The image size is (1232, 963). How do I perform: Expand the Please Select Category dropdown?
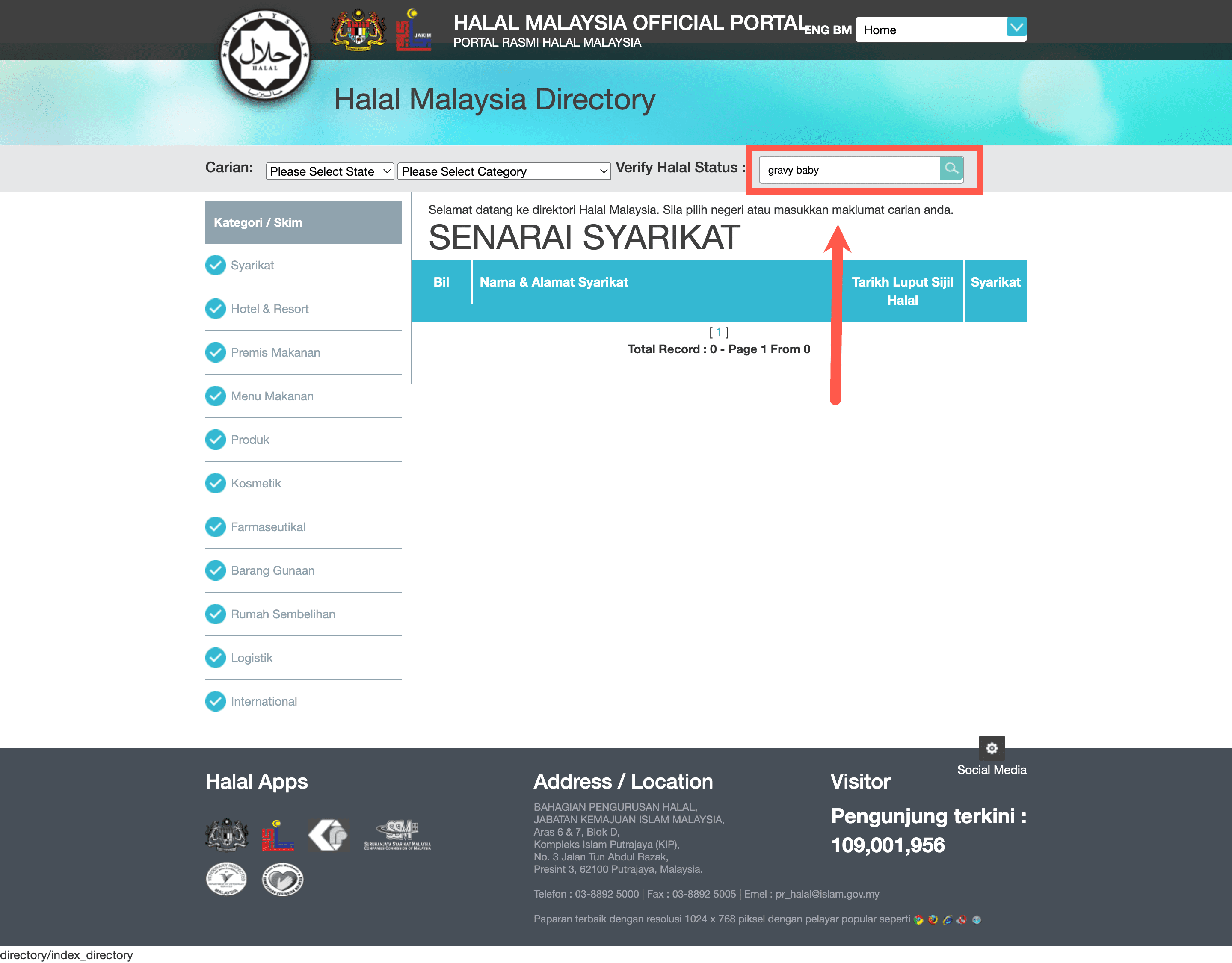503,171
